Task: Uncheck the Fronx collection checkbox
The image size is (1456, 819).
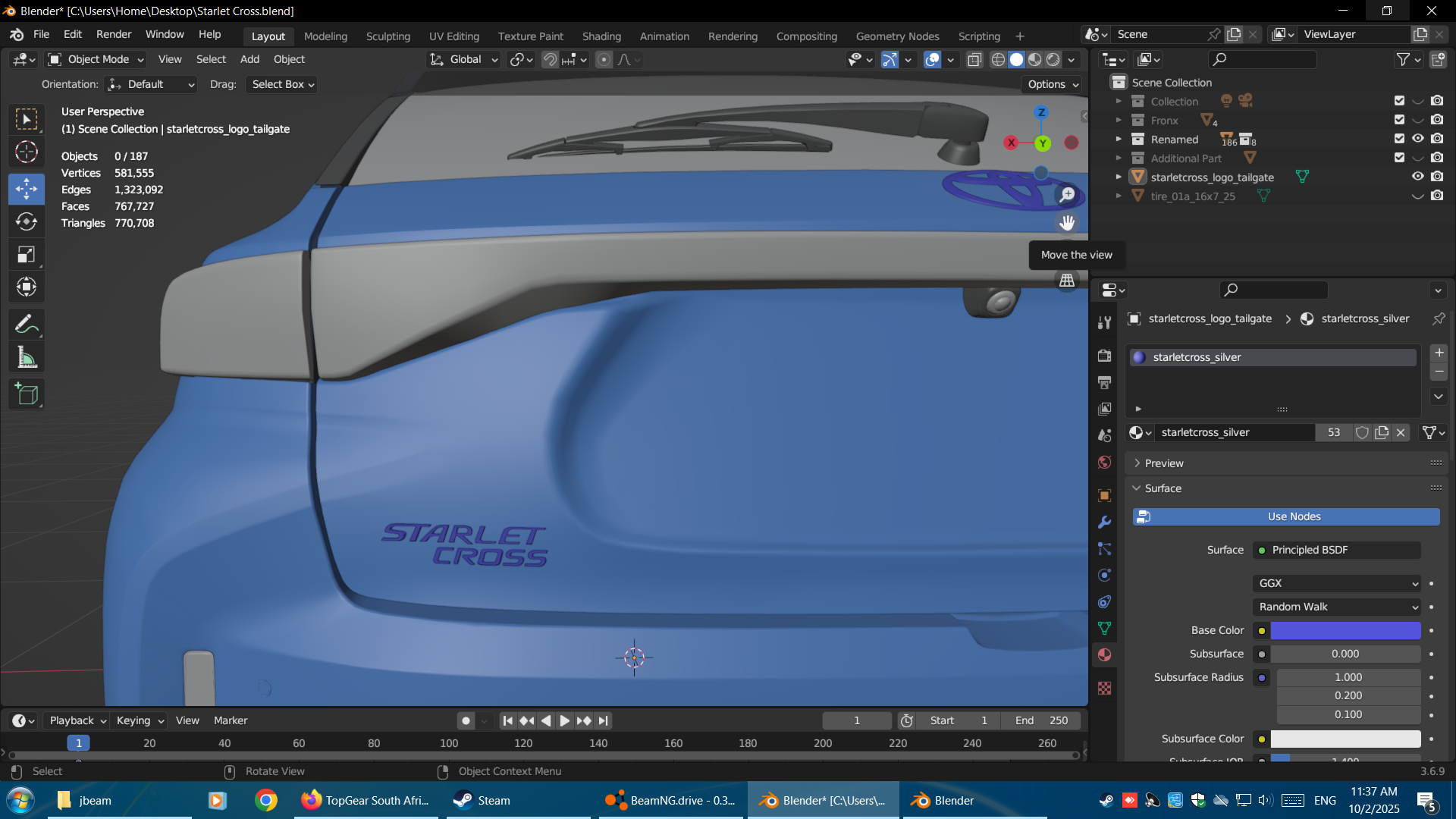Action: (1399, 120)
